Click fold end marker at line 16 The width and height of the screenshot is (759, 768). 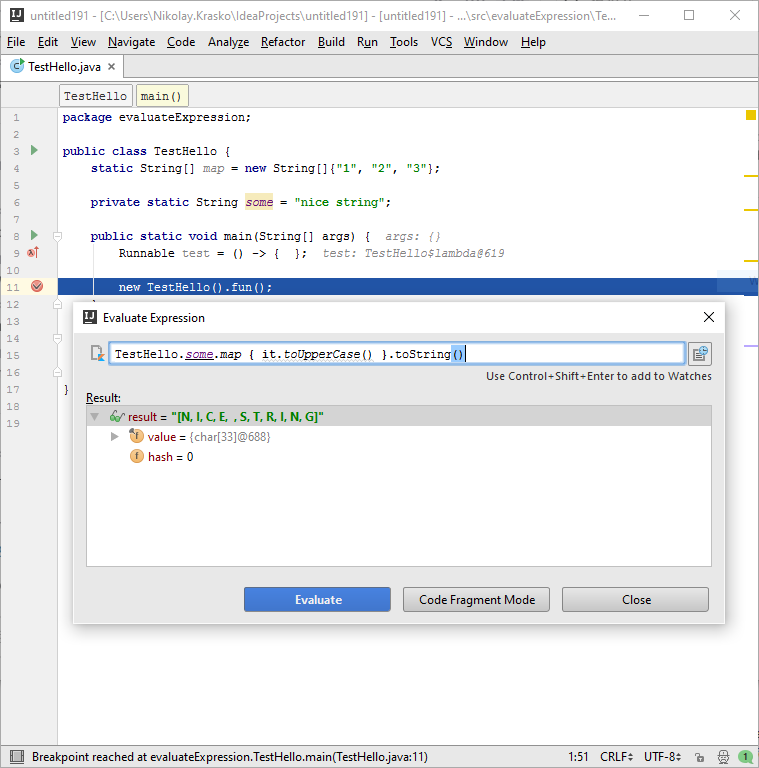point(57,372)
